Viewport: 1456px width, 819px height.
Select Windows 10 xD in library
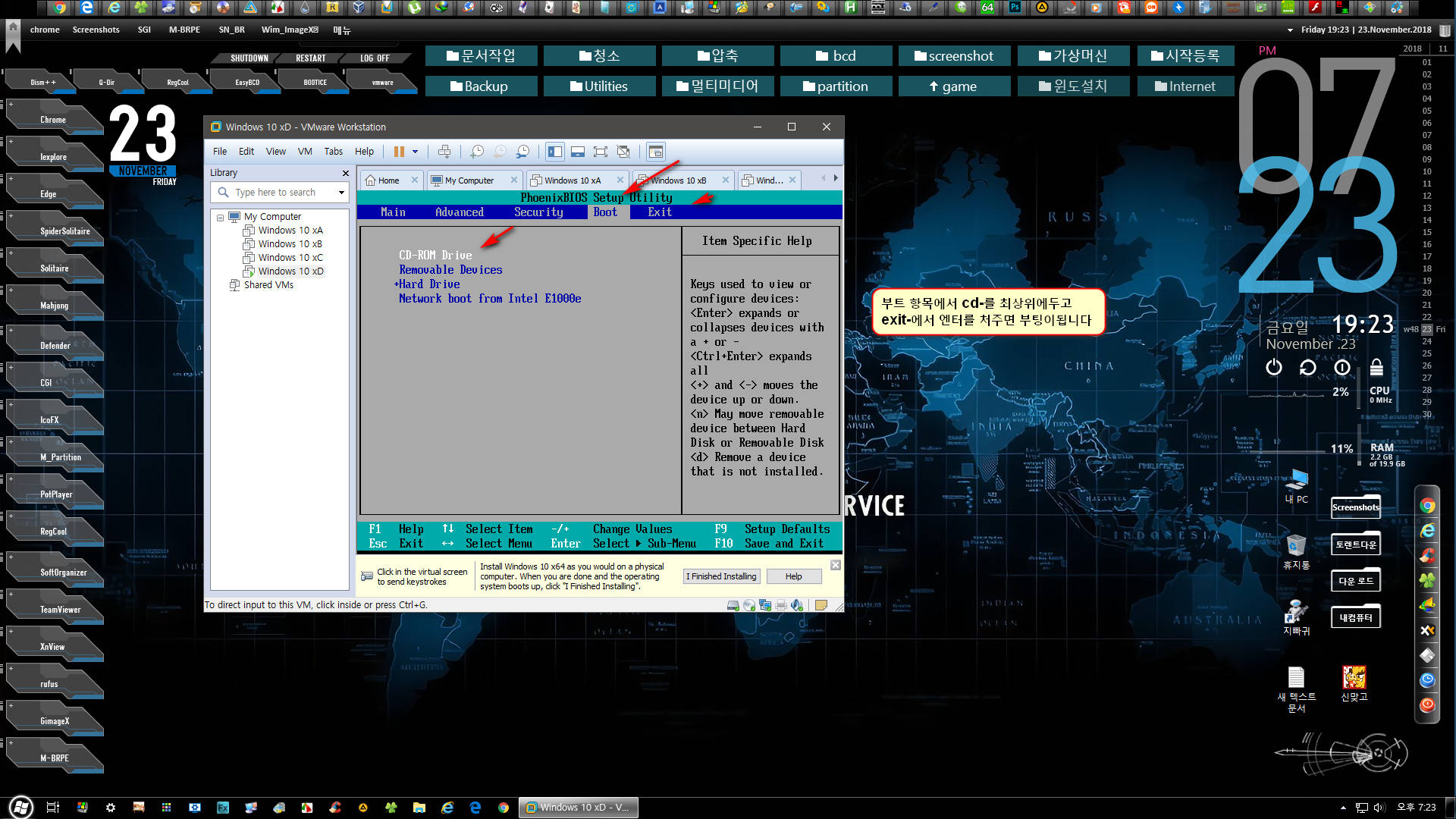290,271
